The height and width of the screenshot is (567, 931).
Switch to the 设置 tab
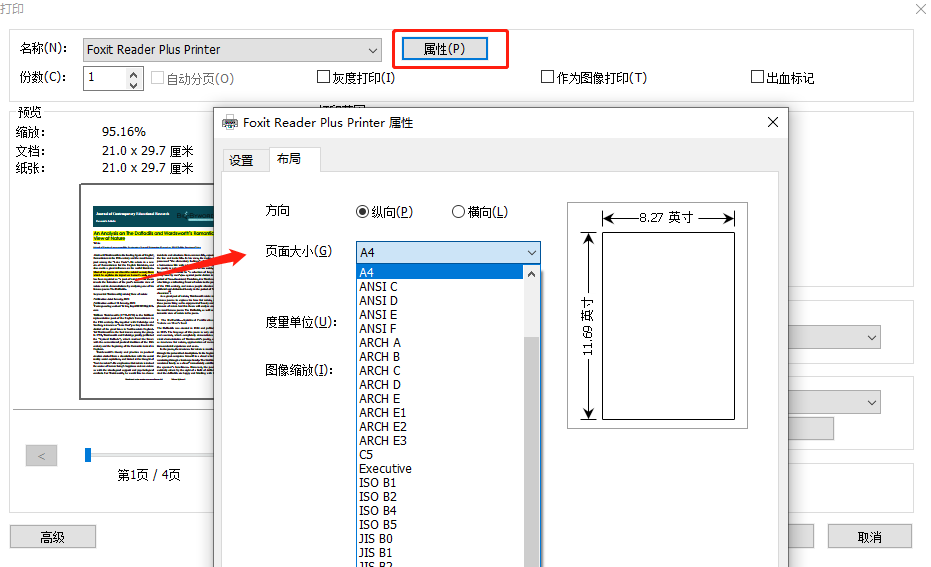[x=241, y=160]
